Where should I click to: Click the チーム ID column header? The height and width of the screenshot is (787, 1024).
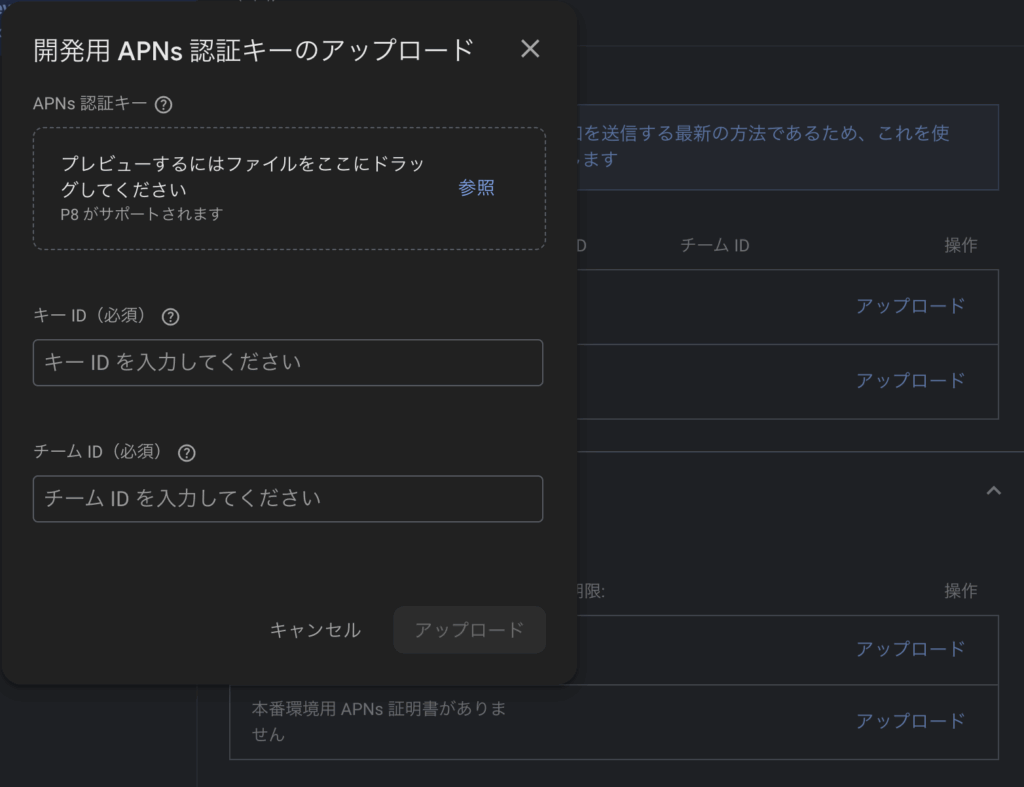point(714,245)
